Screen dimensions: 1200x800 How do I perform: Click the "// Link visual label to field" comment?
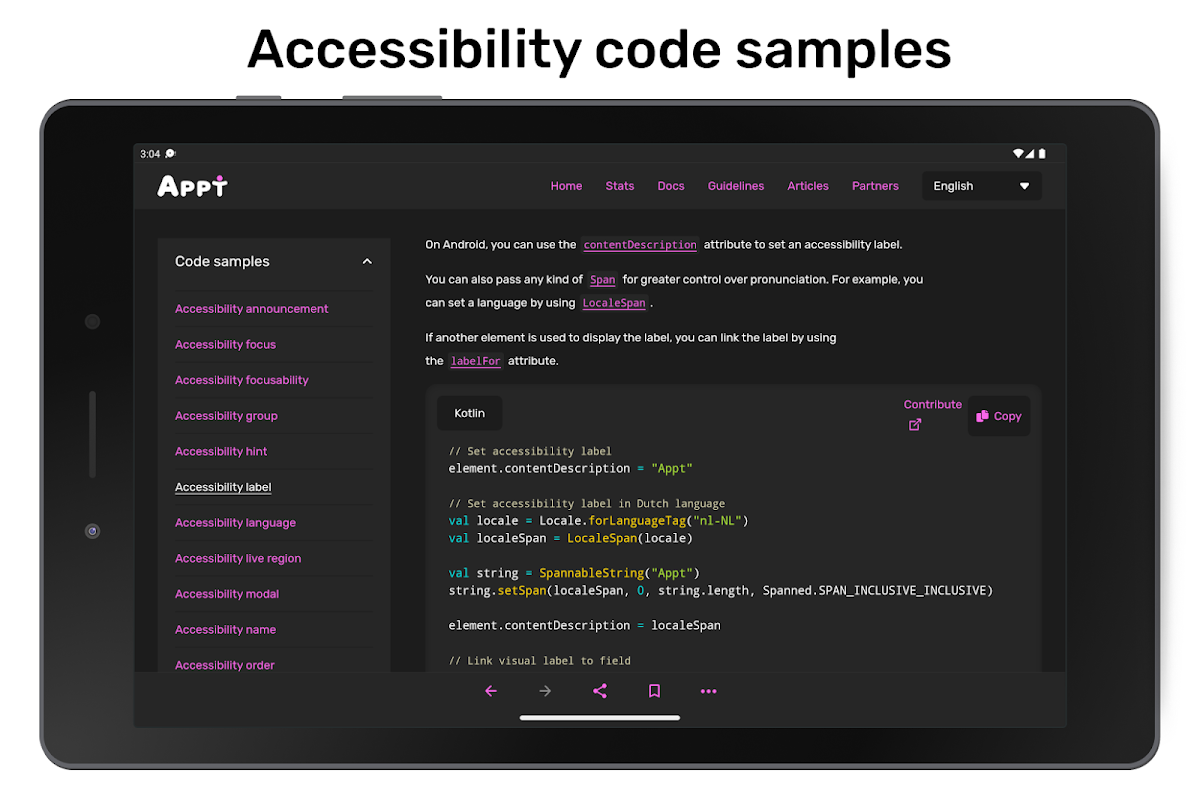(x=540, y=660)
